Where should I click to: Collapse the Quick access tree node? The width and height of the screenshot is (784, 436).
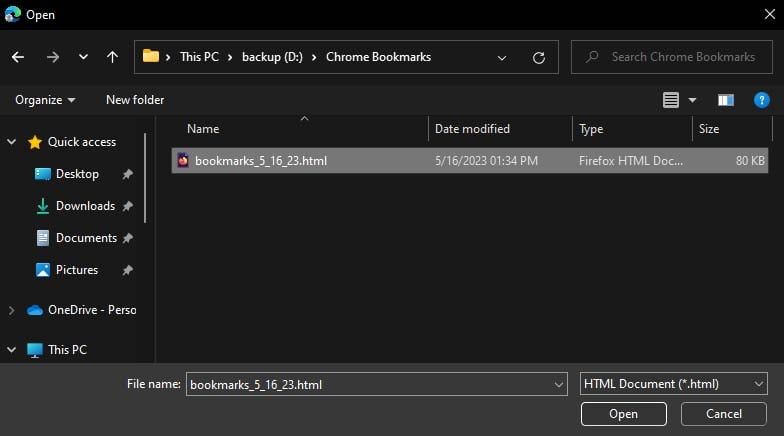(x=12, y=142)
